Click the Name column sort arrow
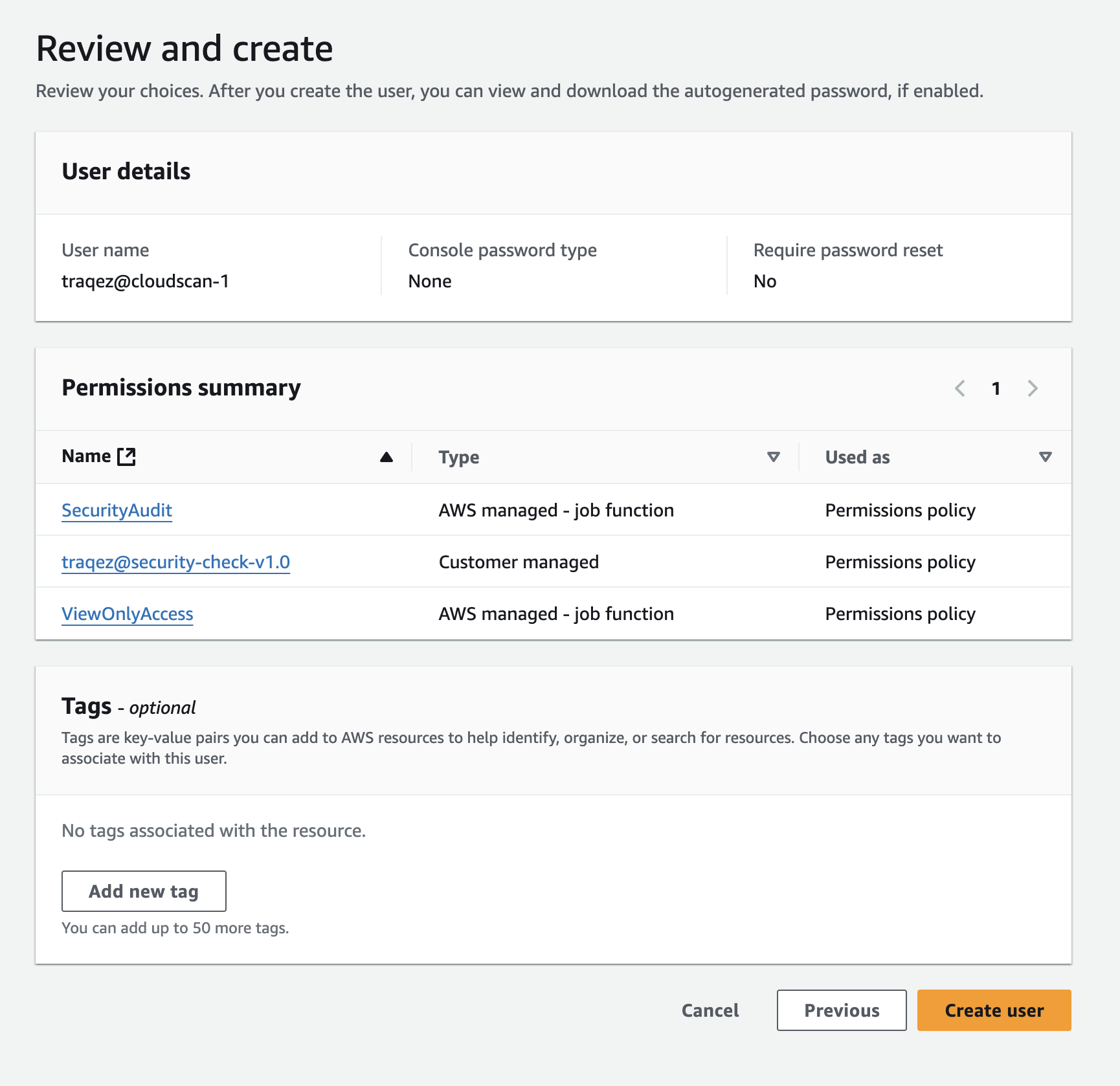The image size is (1120, 1086). click(386, 457)
